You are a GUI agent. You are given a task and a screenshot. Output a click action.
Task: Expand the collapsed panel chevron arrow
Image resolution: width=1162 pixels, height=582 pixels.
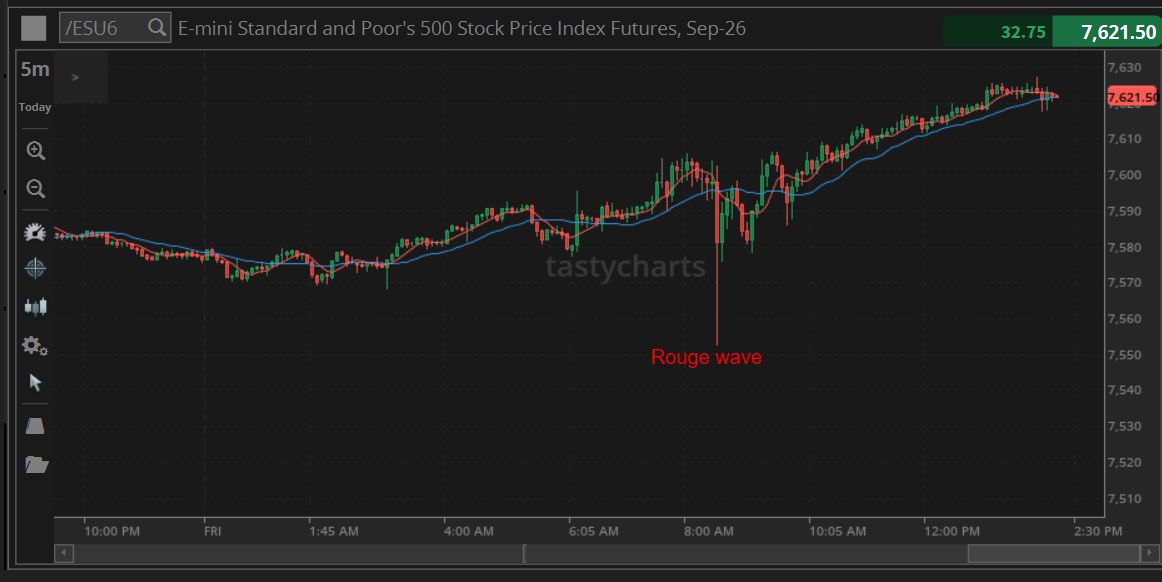pos(75,77)
